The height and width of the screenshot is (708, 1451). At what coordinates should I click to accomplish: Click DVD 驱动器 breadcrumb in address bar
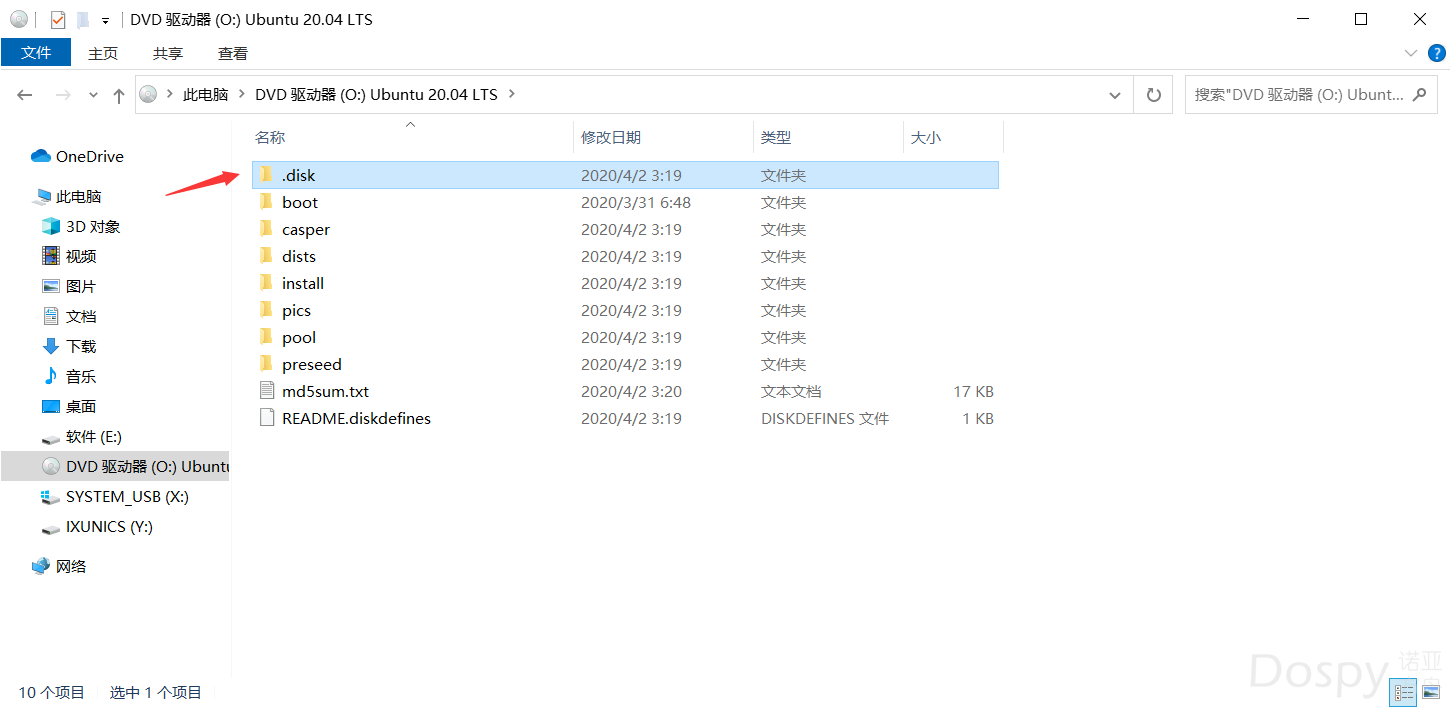point(376,95)
